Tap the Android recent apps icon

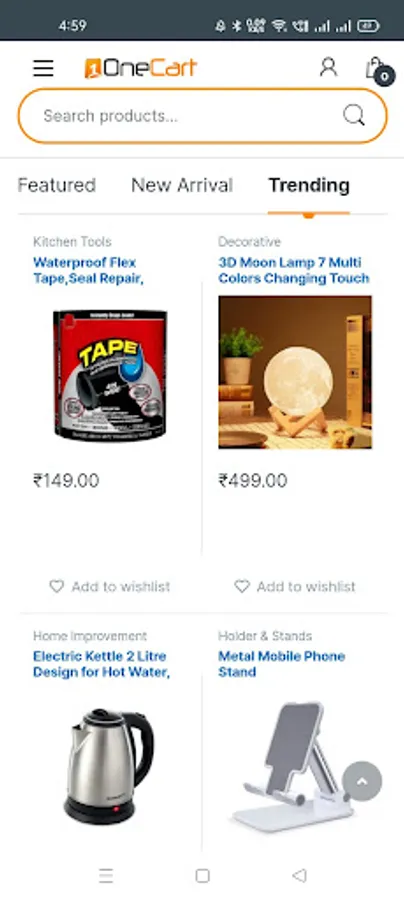tap(106, 875)
